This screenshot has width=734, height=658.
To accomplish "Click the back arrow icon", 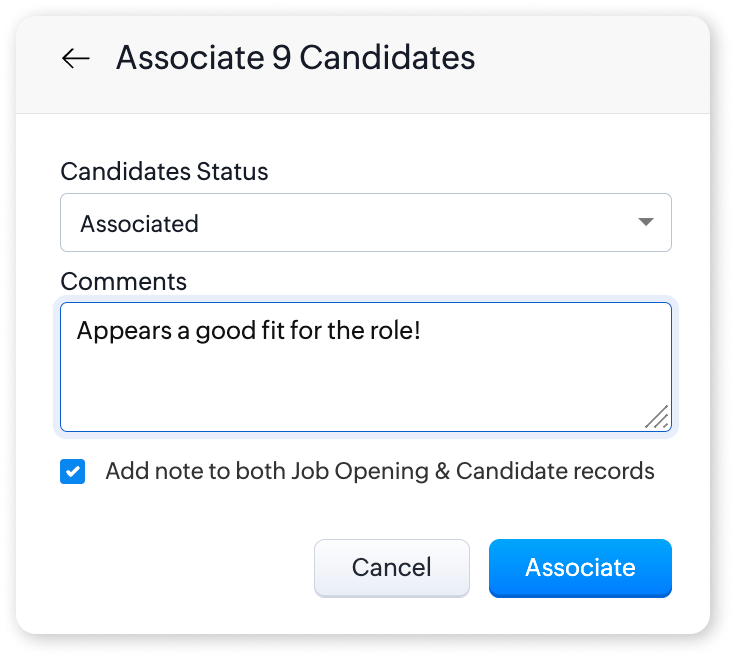I will click(x=75, y=59).
